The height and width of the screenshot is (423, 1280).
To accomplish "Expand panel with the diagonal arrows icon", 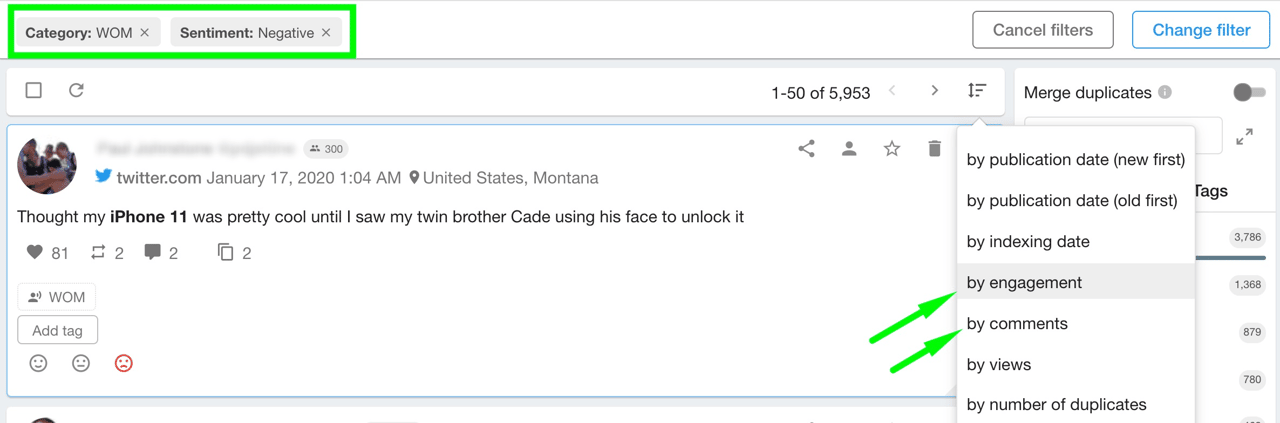I will 1244,137.
